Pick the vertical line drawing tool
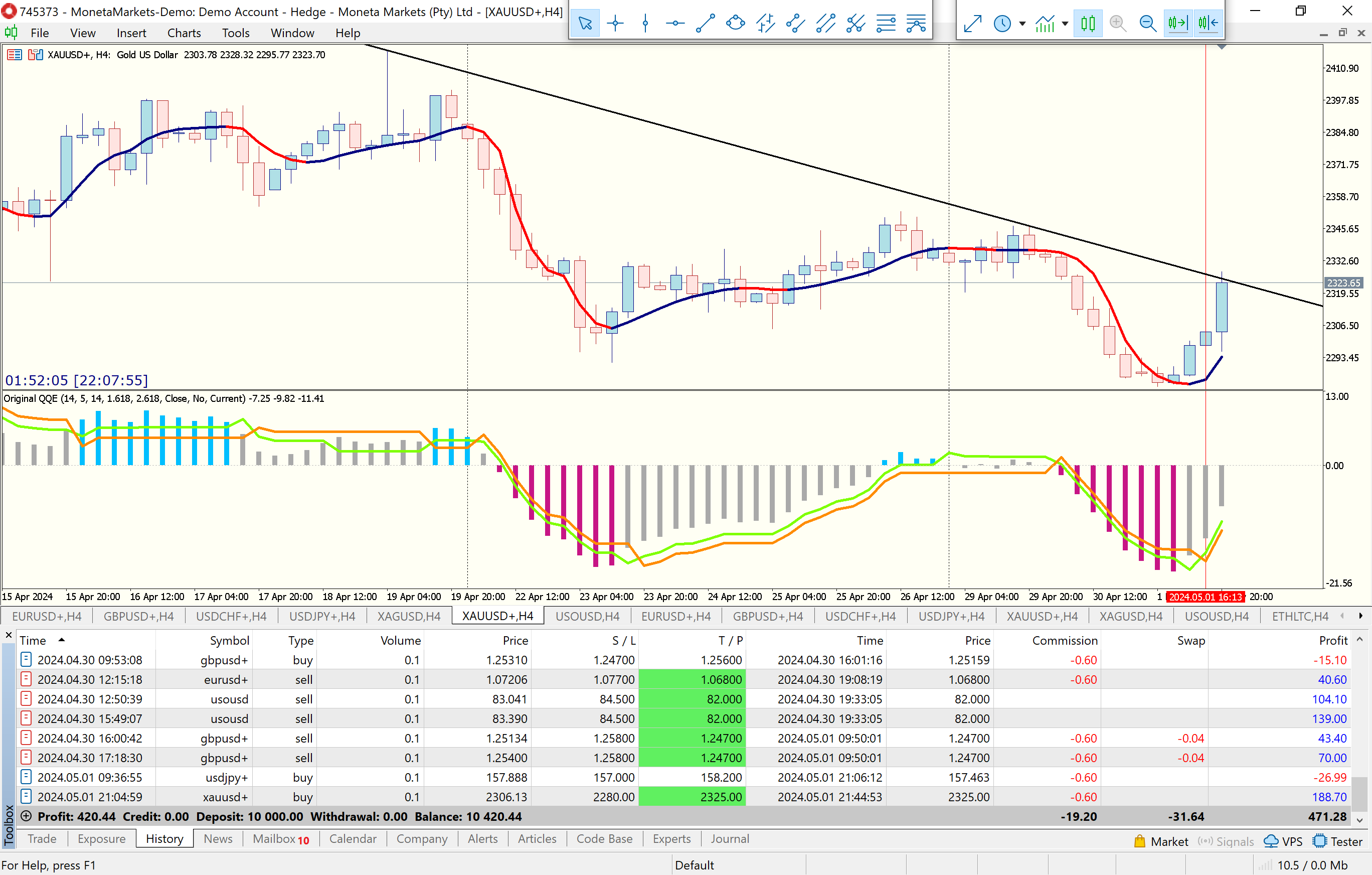 [645, 24]
